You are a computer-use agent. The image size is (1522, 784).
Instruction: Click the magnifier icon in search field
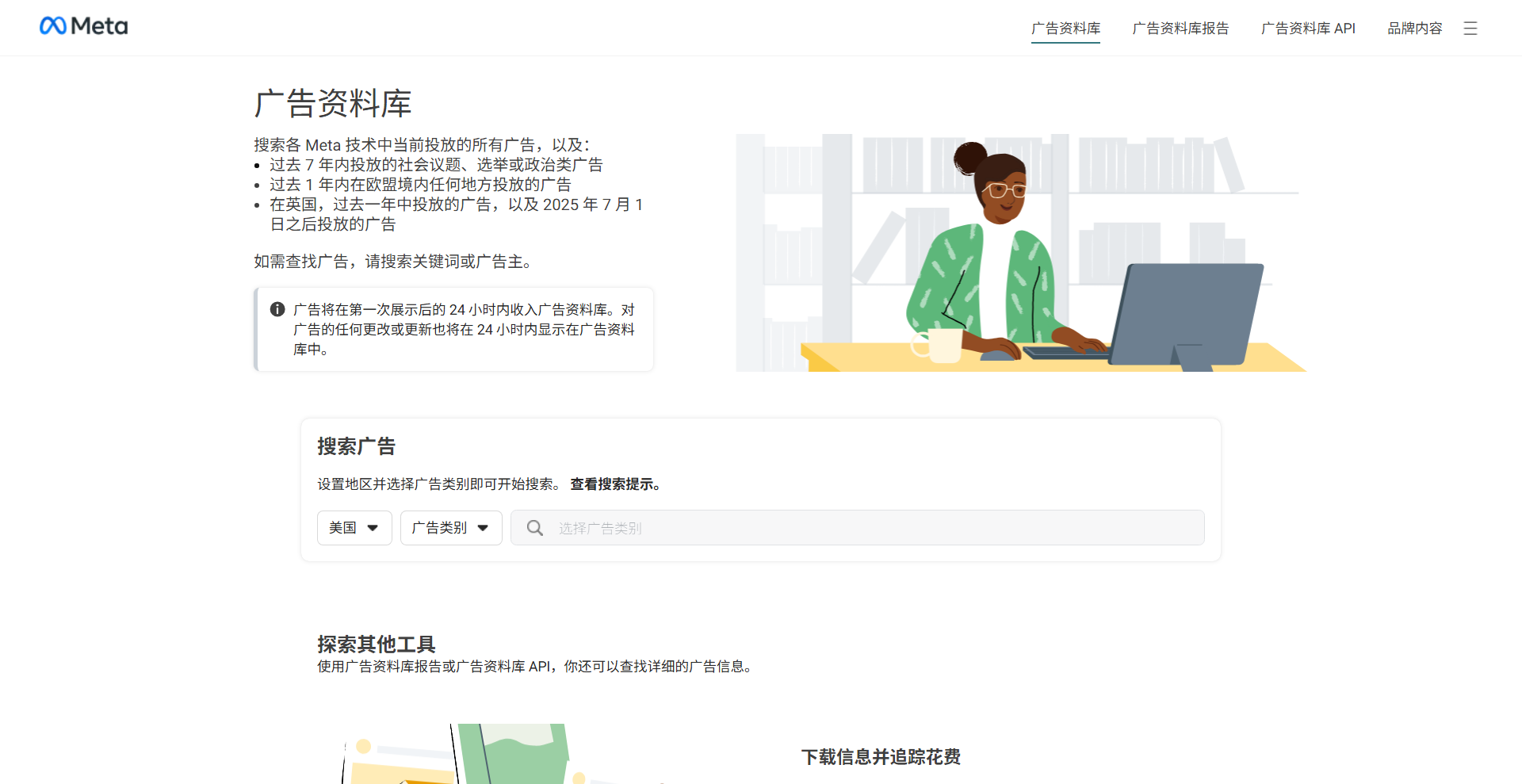coord(535,528)
